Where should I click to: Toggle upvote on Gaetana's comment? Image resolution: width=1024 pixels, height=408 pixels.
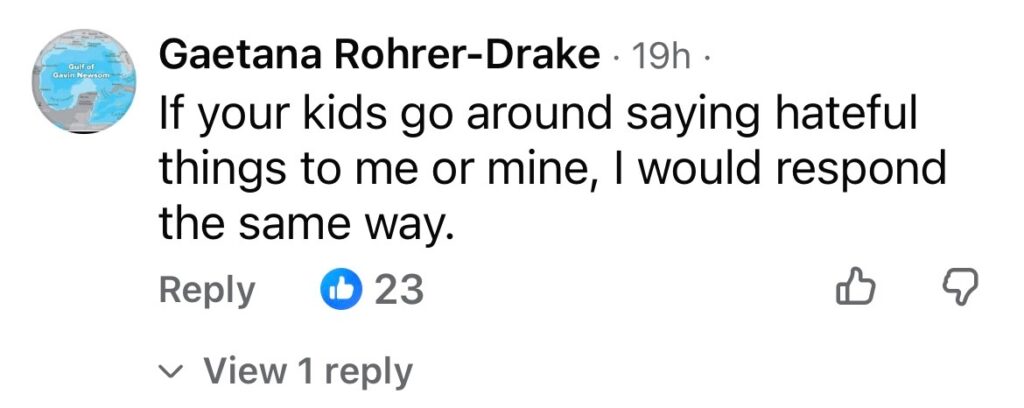pyautogui.click(x=854, y=290)
